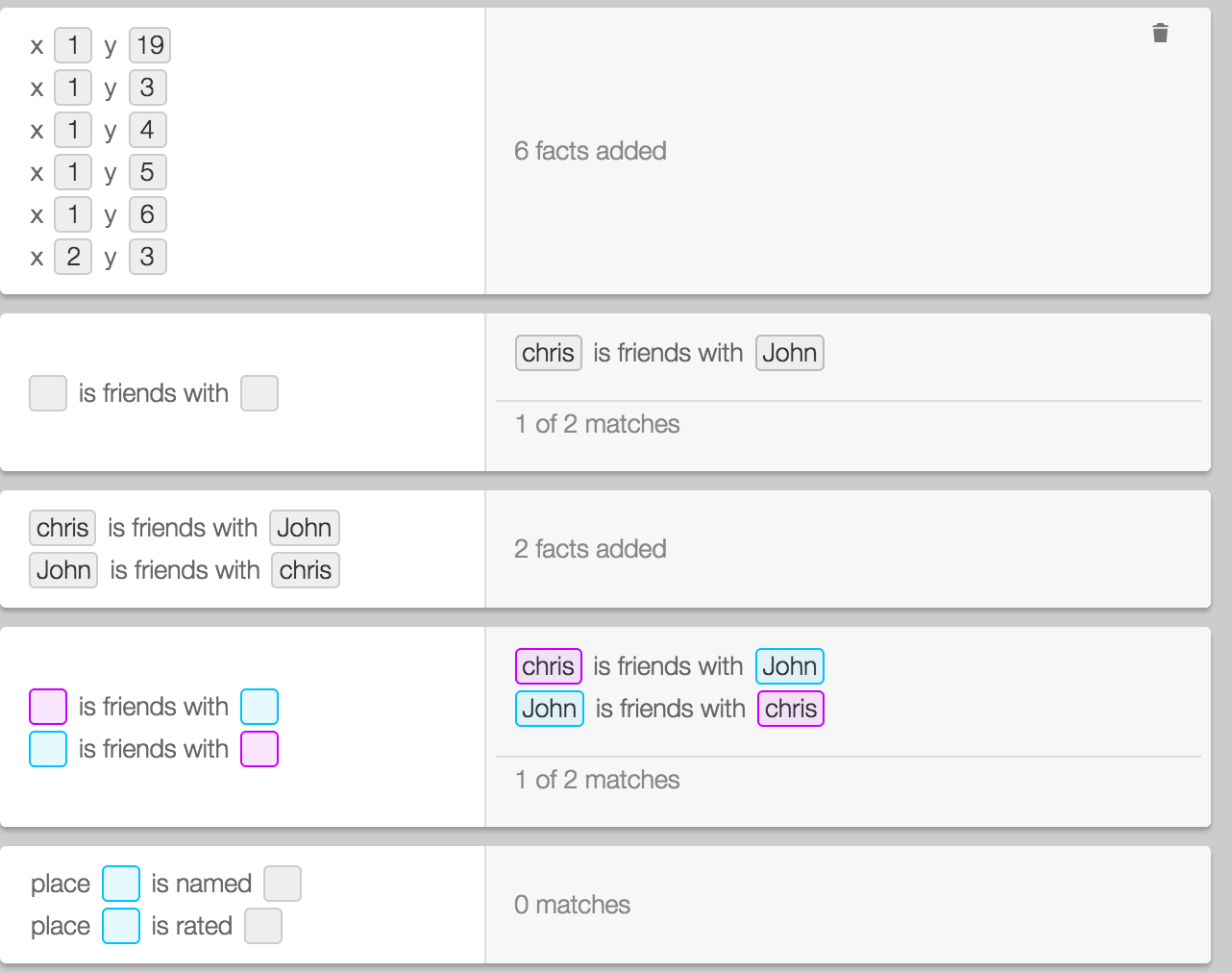Click the '6 facts added' result text

590,151
